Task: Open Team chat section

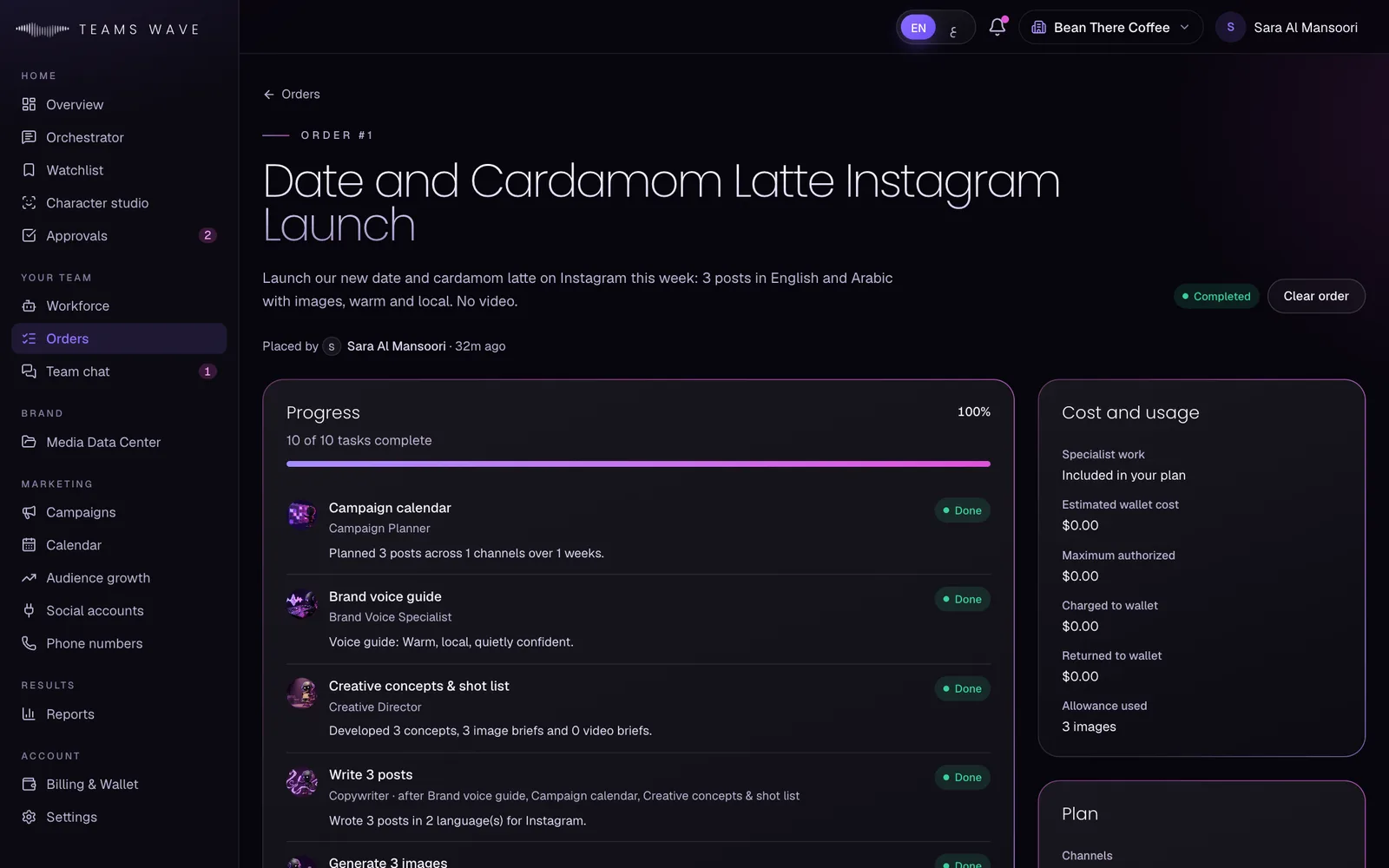Action: coord(119,372)
